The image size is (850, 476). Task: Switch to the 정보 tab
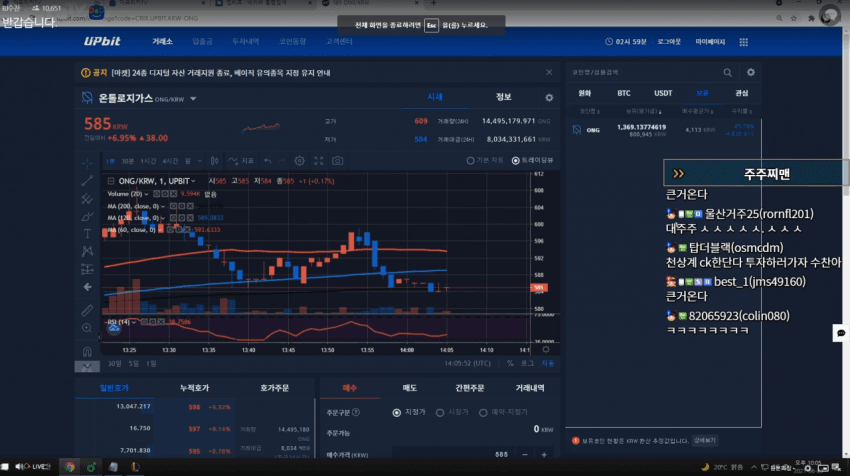504,97
